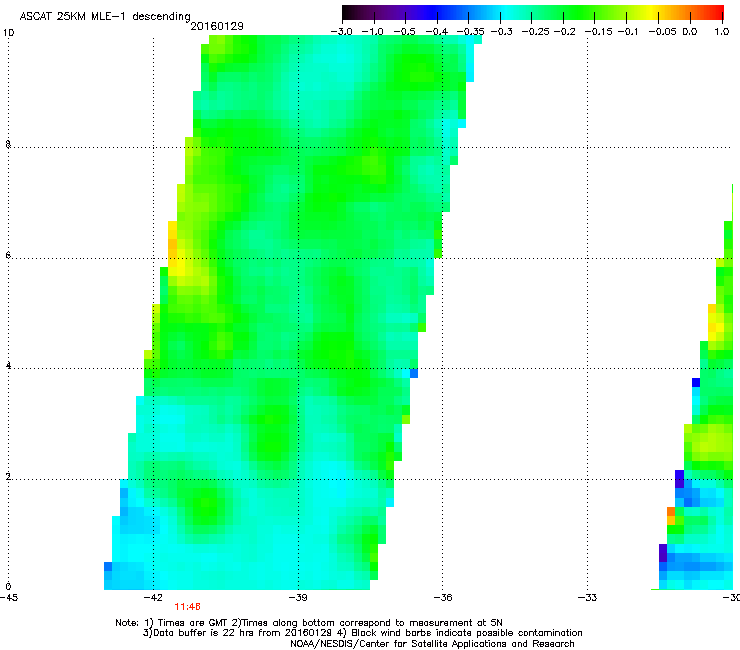The width and height of the screenshot is (740, 650).
Task: Click the longitude axis label '-42'
Action: [x=153, y=598]
